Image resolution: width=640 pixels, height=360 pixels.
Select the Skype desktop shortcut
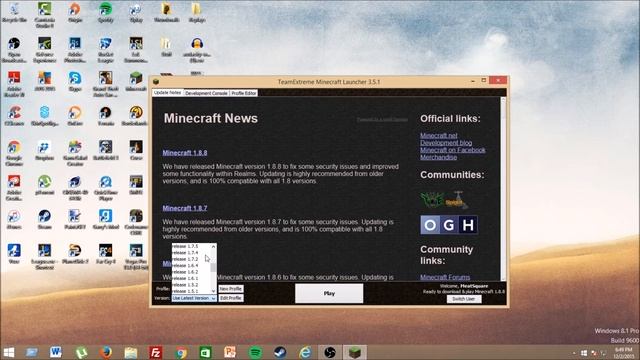point(75,82)
